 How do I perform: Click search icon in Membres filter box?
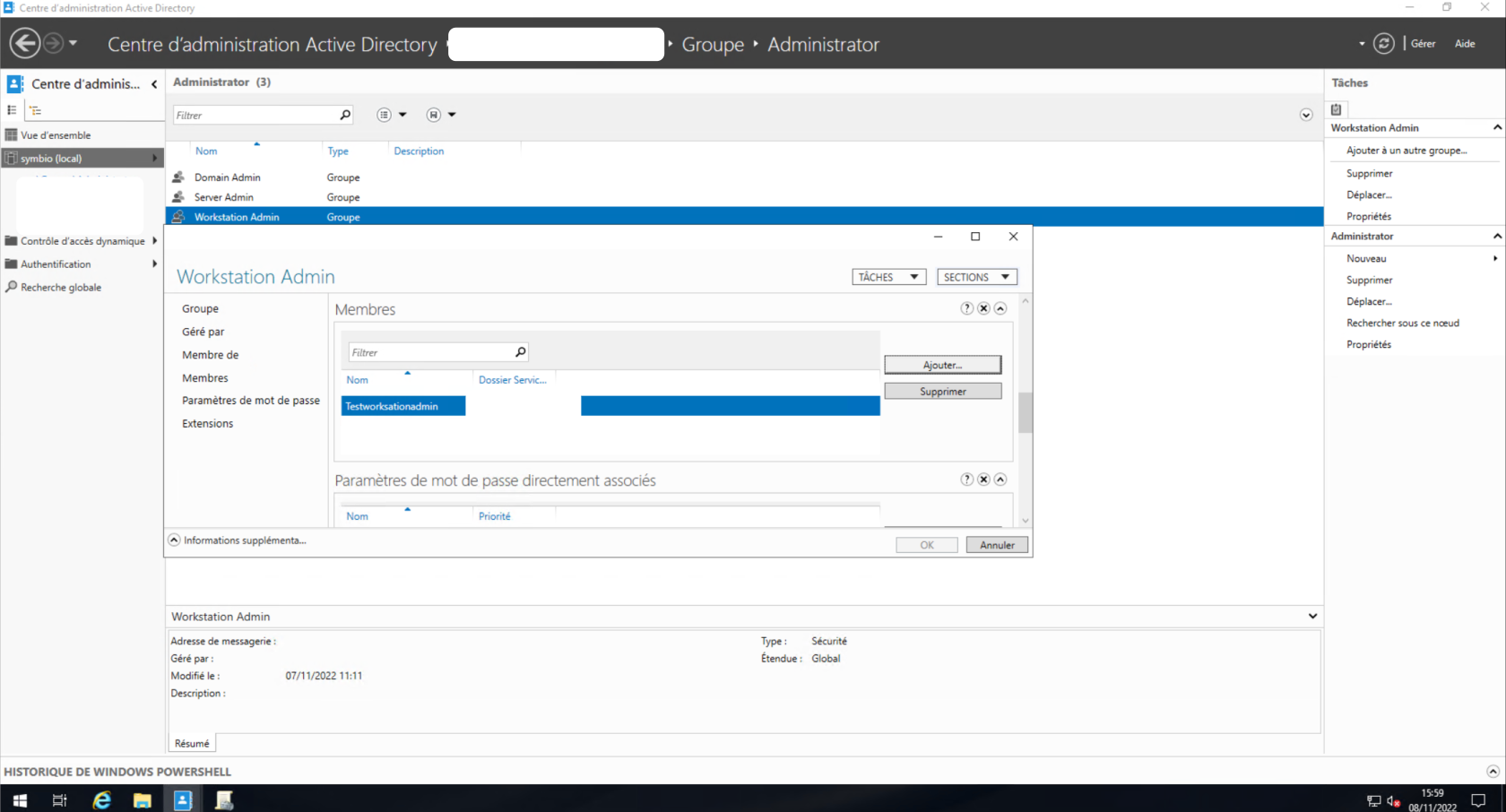click(520, 352)
